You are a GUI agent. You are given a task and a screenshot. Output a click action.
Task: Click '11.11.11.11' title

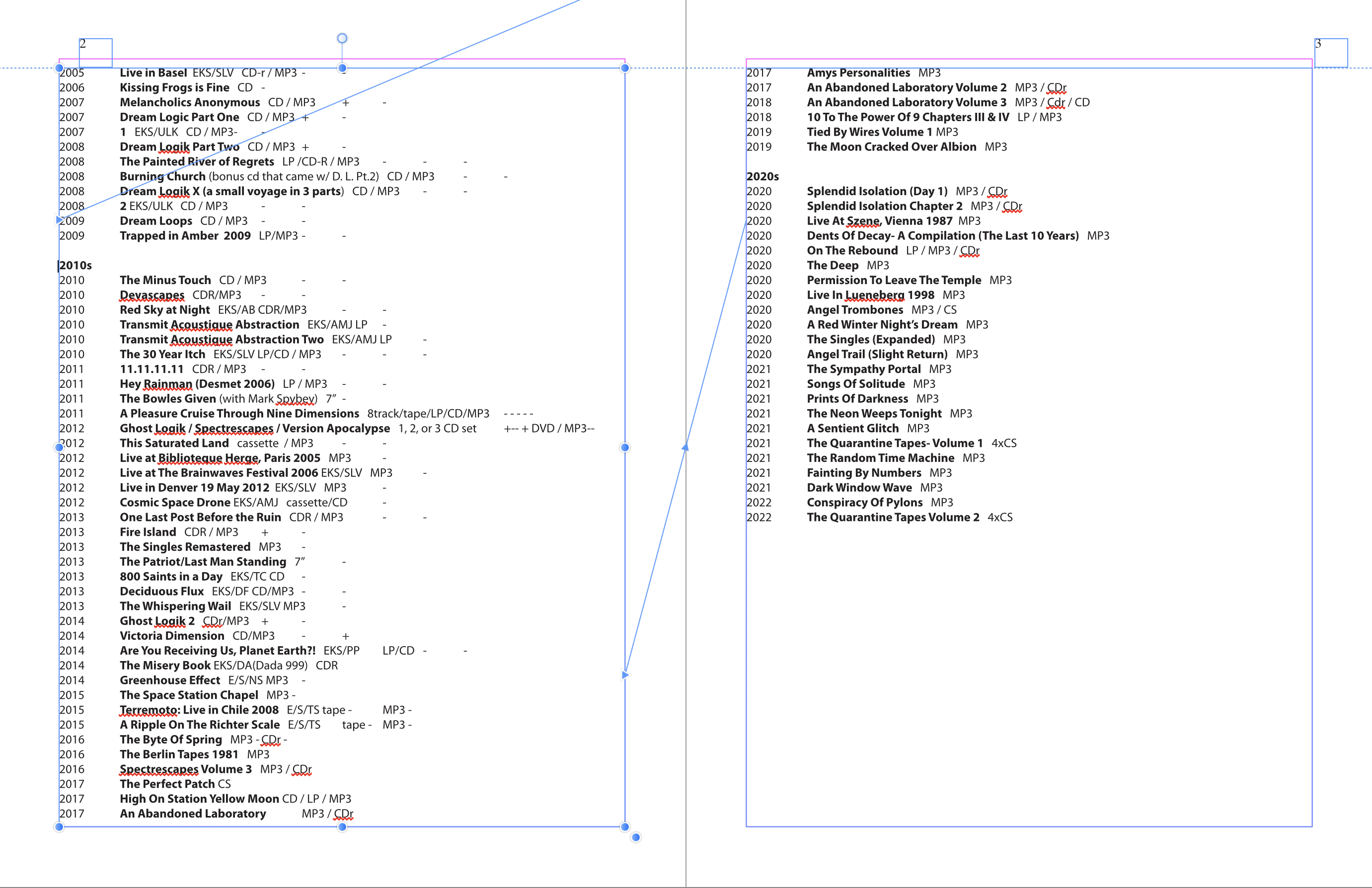[152, 369]
